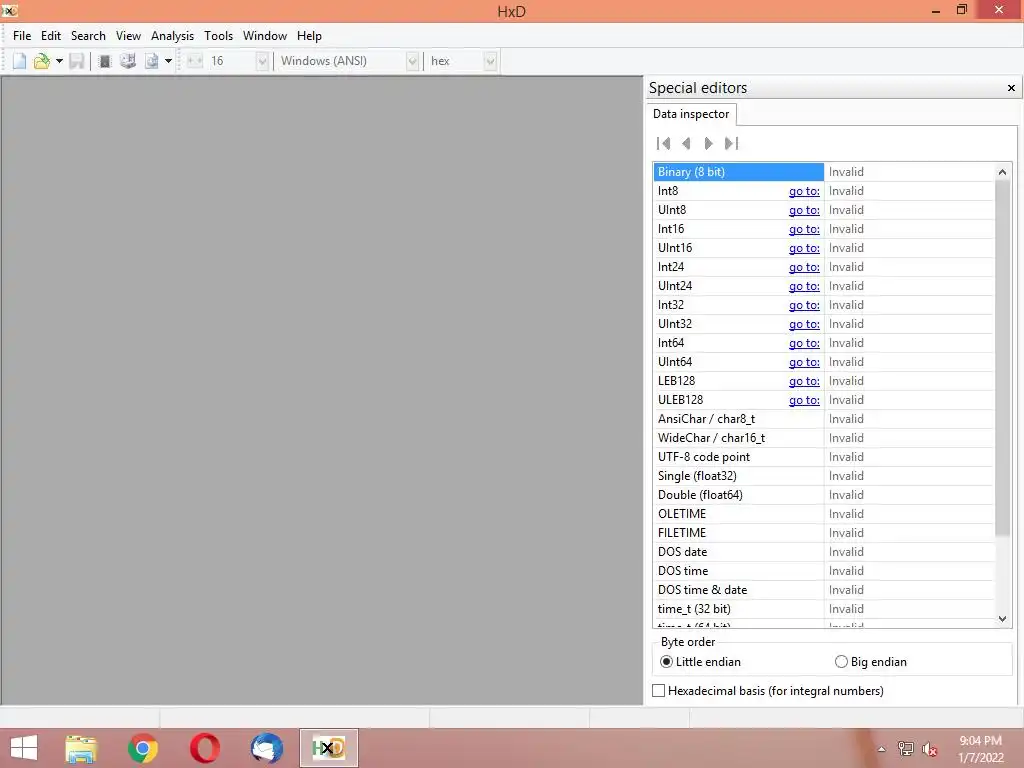The height and width of the screenshot is (768, 1024).
Task: Click the Open disk image icon
Action: (152, 61)
